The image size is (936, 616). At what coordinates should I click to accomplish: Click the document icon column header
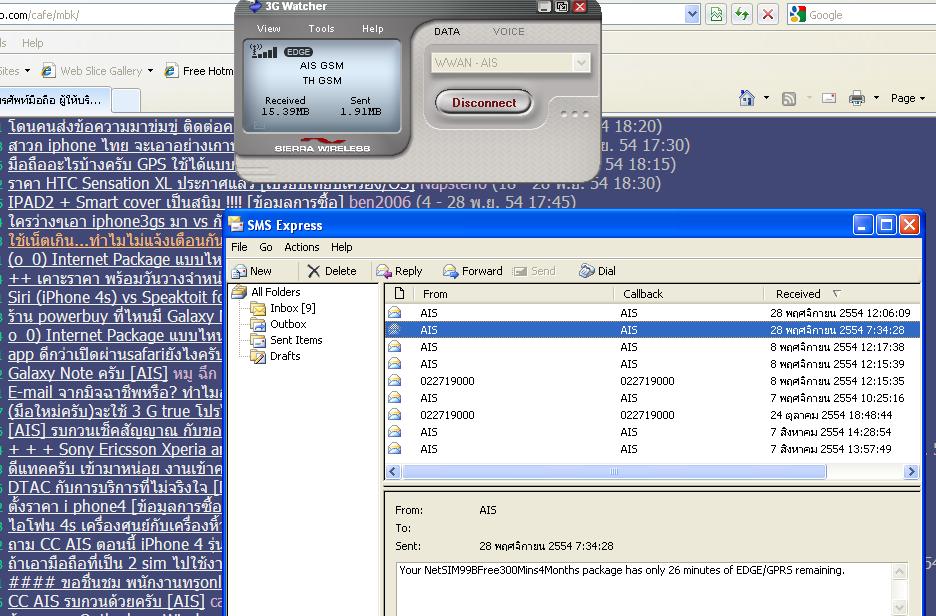(x=399, y=294)
